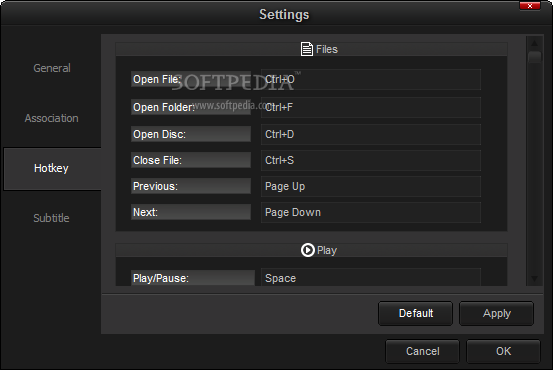This screenshot has width=553, height=370.
Task: Click the Default button
Action: [415, 313]
